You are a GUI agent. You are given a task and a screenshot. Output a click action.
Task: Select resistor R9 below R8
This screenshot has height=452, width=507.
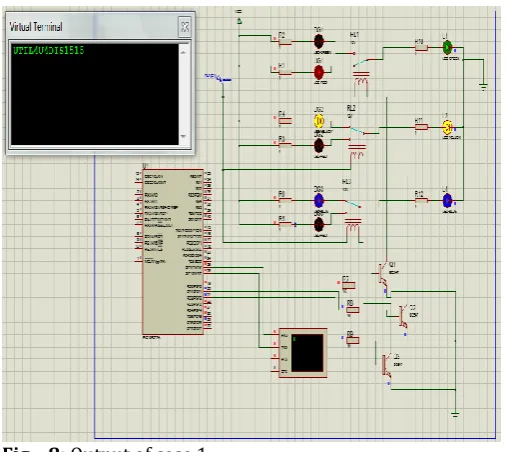coord(353,340)
